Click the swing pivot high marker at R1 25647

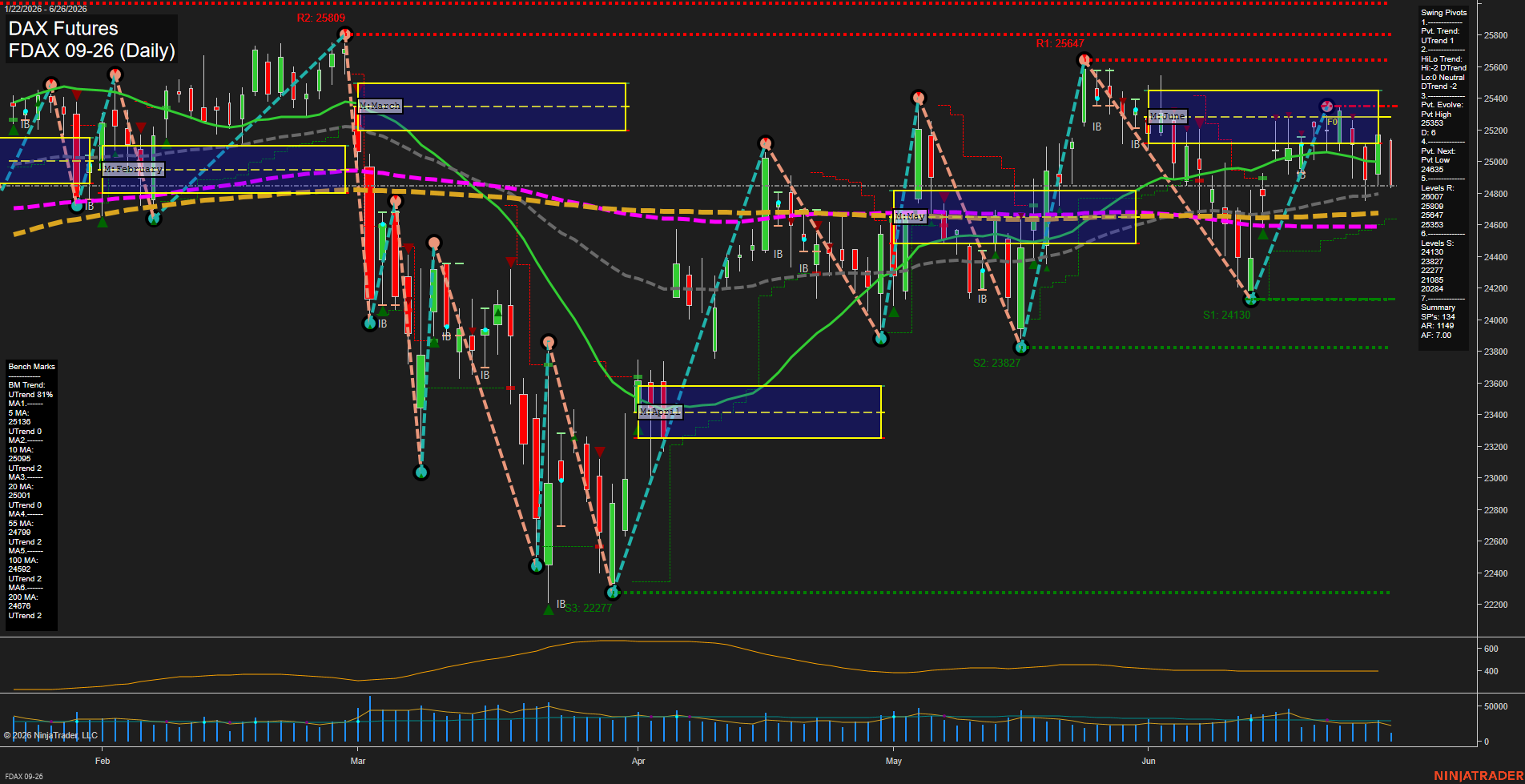[x=1084, y=60]
